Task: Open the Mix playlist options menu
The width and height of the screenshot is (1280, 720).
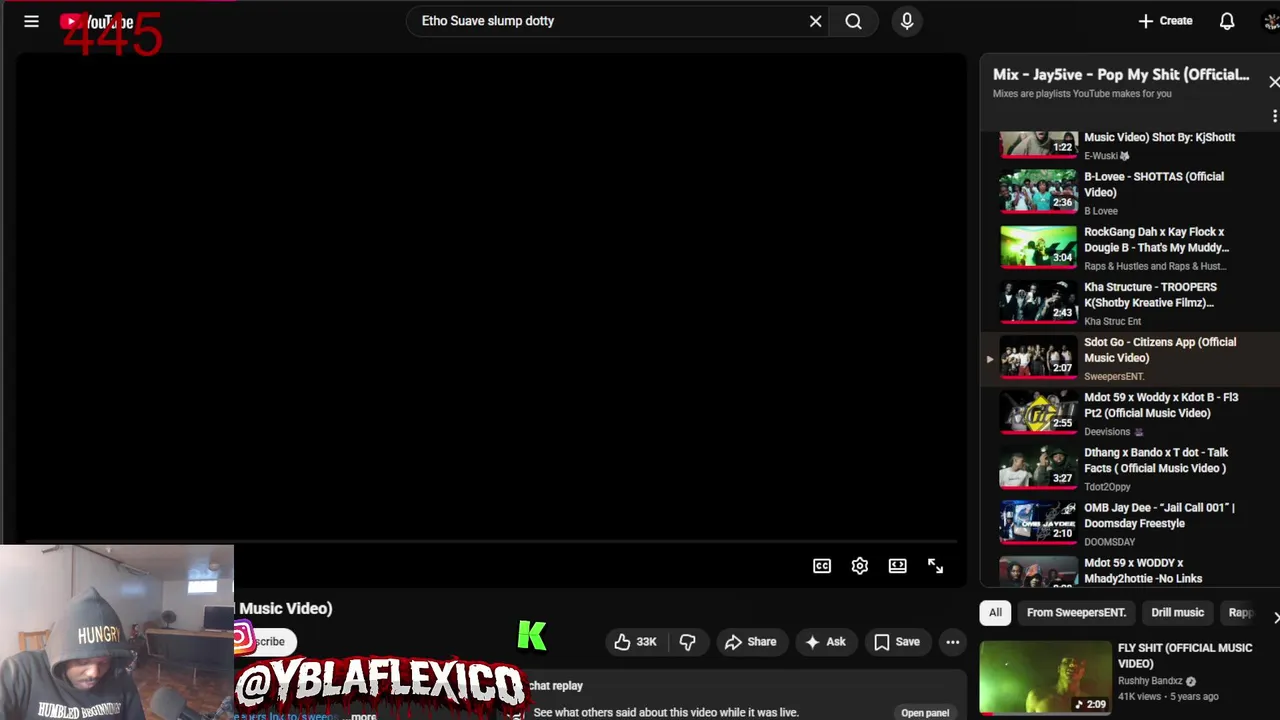Action: pos(1274,116)
